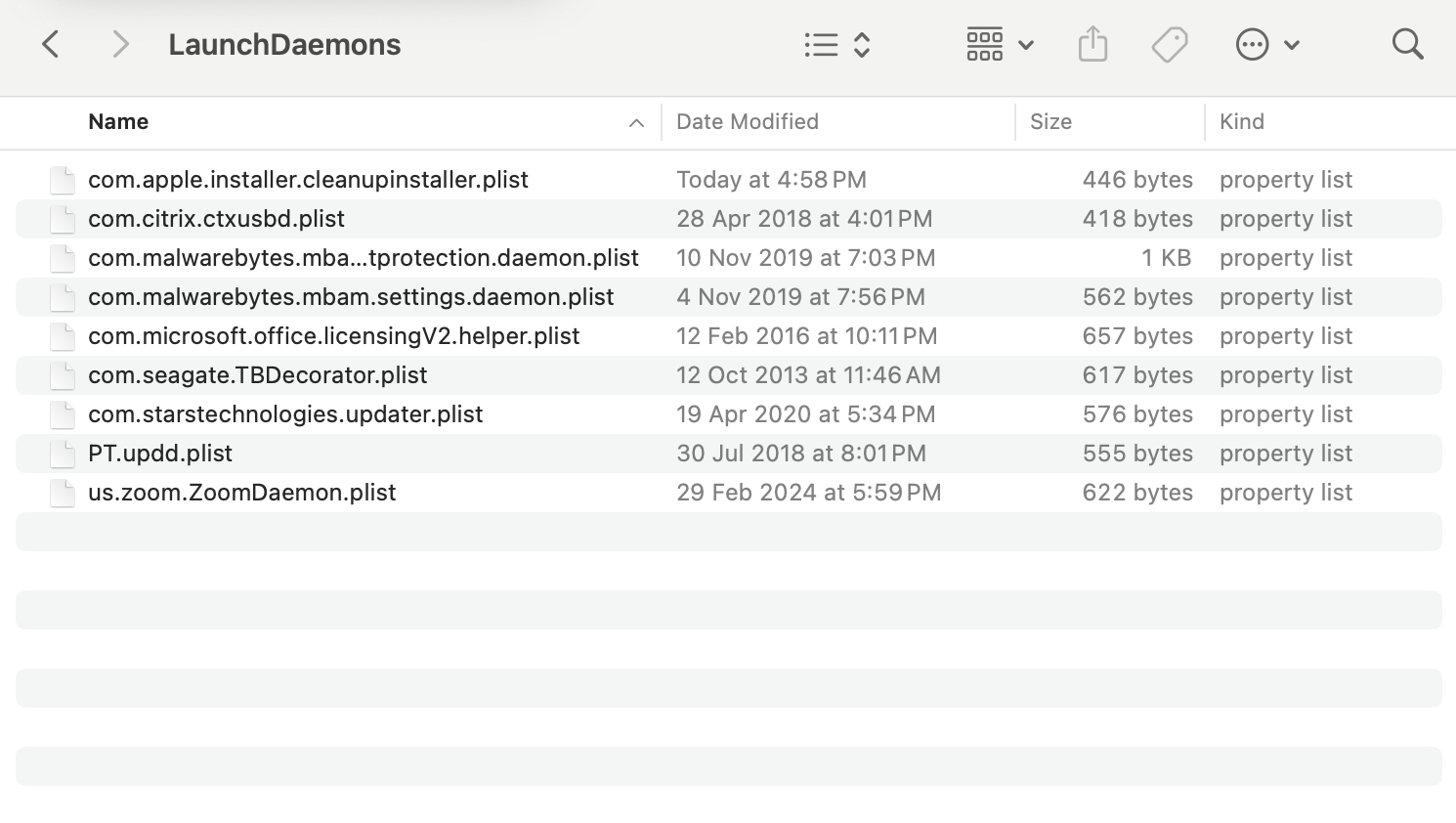Select the com.starstechnologies.updater.plist file icon

(63, 414)
